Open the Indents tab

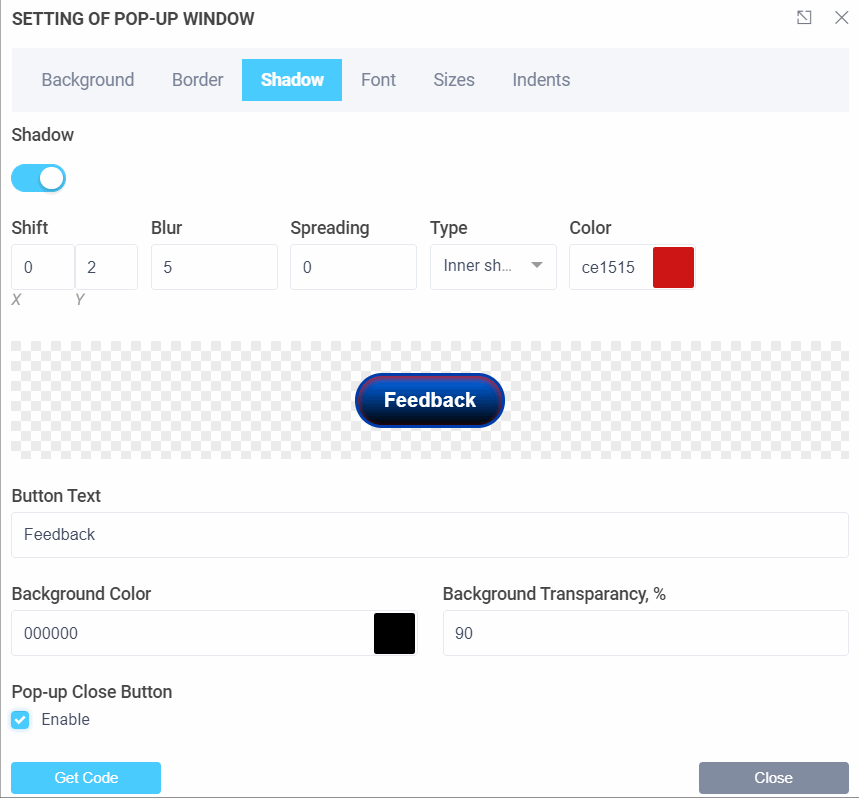541,80
